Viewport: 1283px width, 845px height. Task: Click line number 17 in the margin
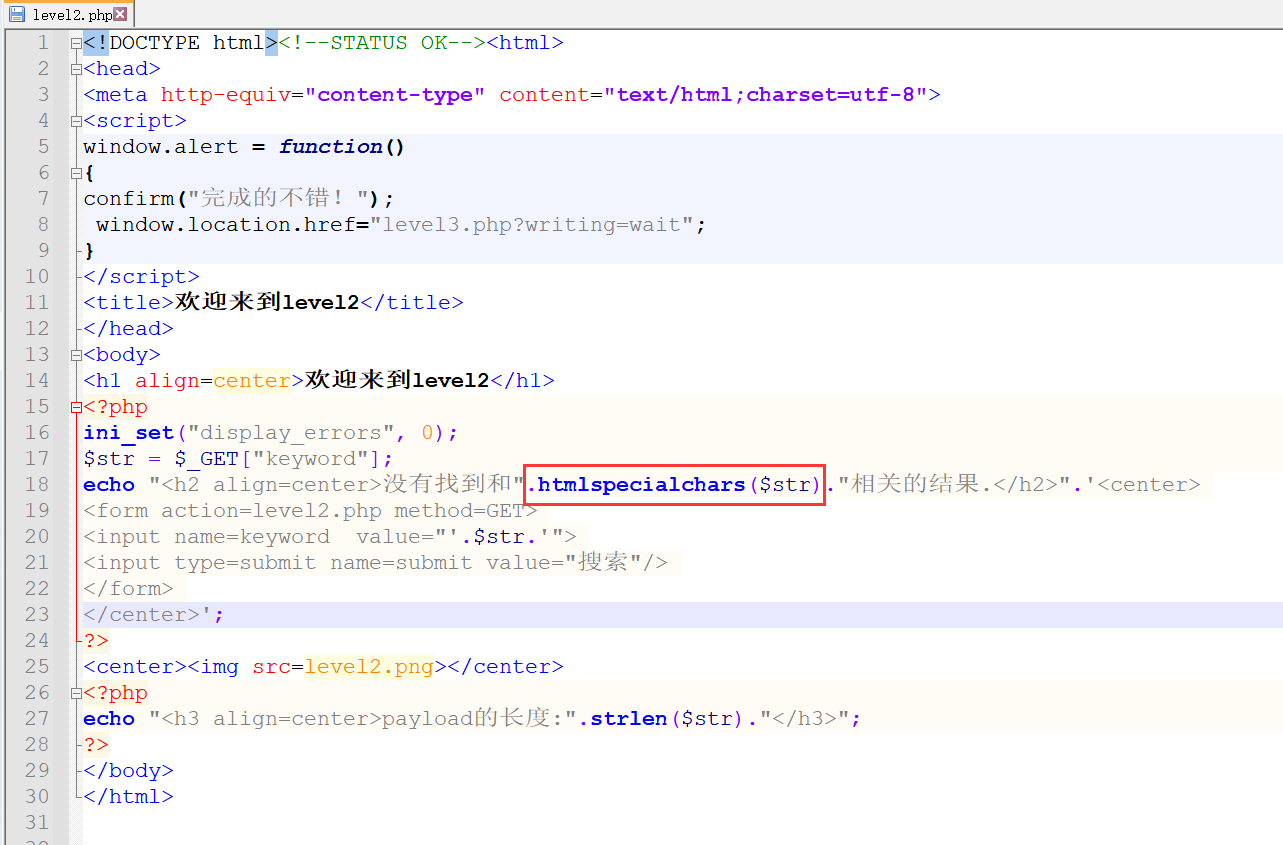pos(37,458)
